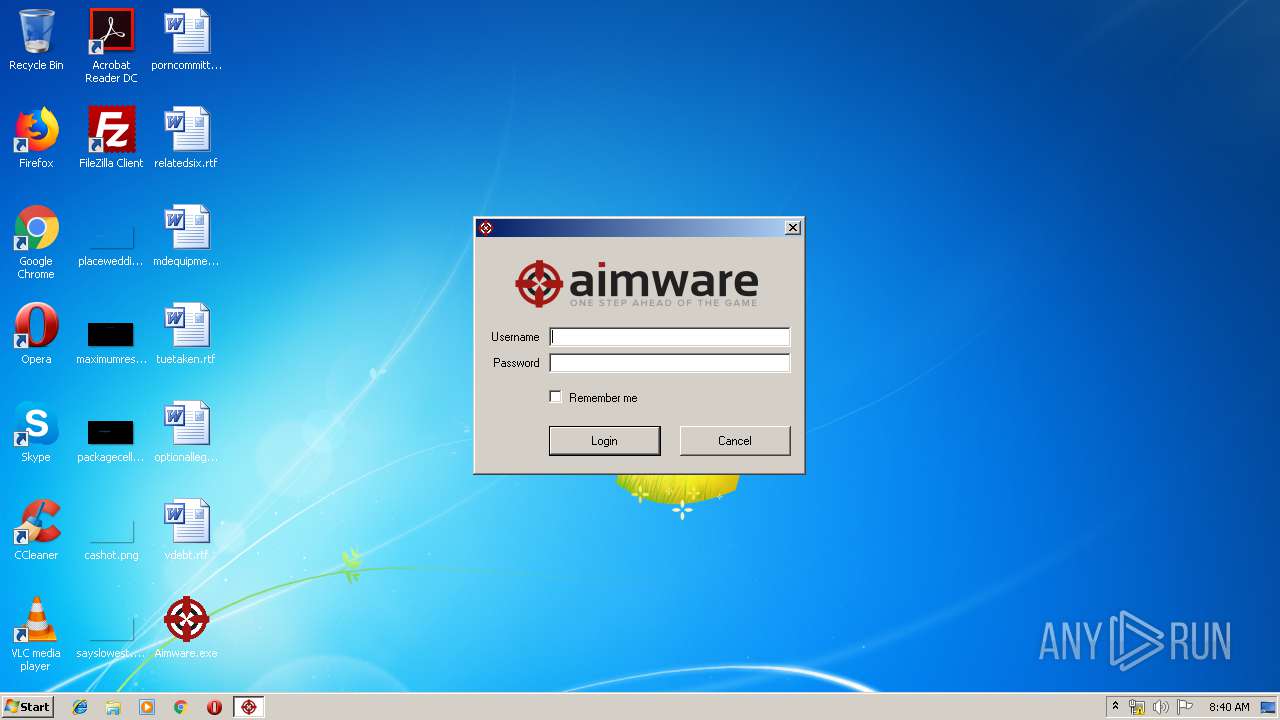Open the Skype desktop shortcut
The height and width of the screenshot is (720, 1280).
[x=36, y=432]
